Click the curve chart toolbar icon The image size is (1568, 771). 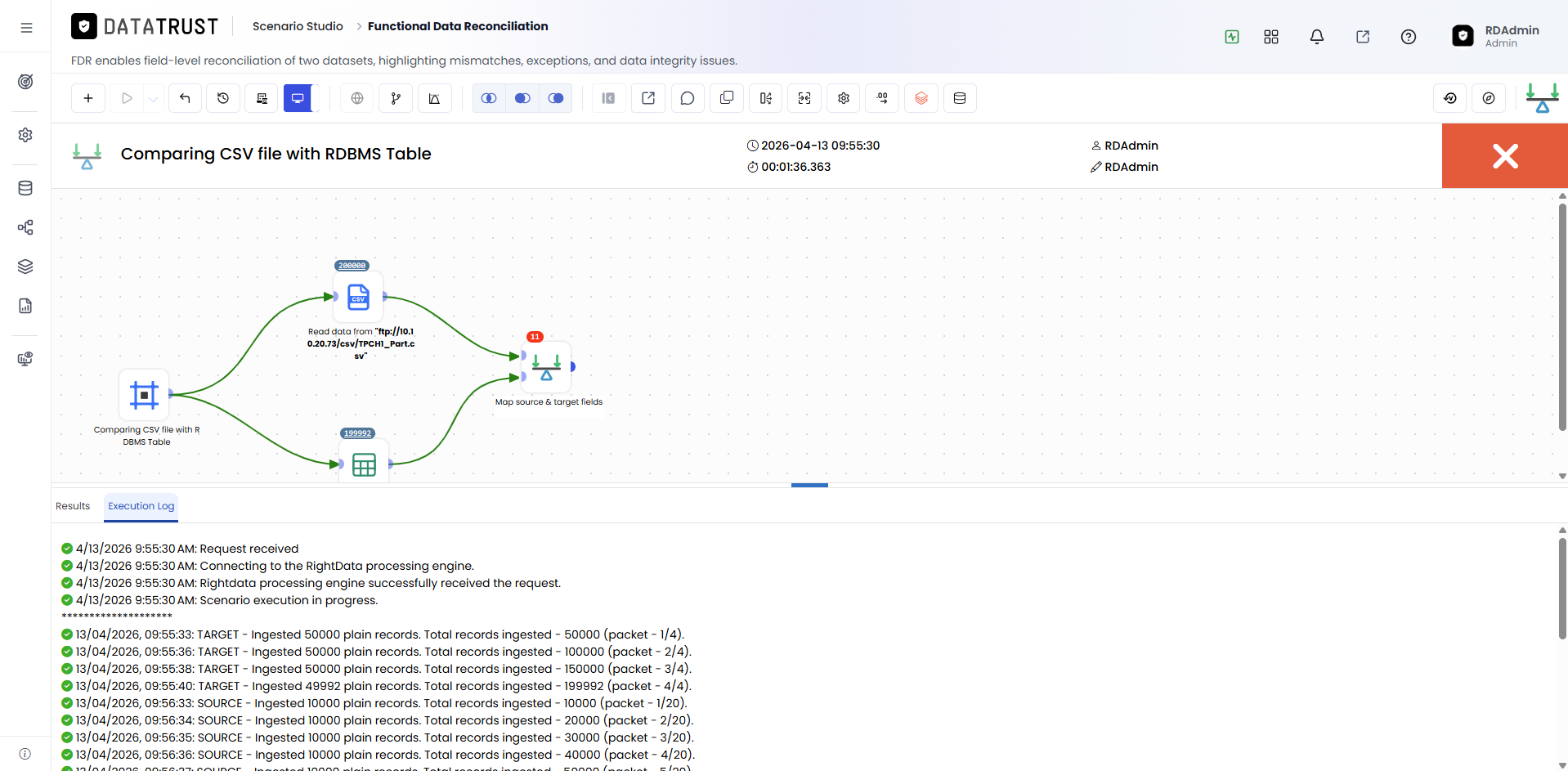[x=434, y=98]
